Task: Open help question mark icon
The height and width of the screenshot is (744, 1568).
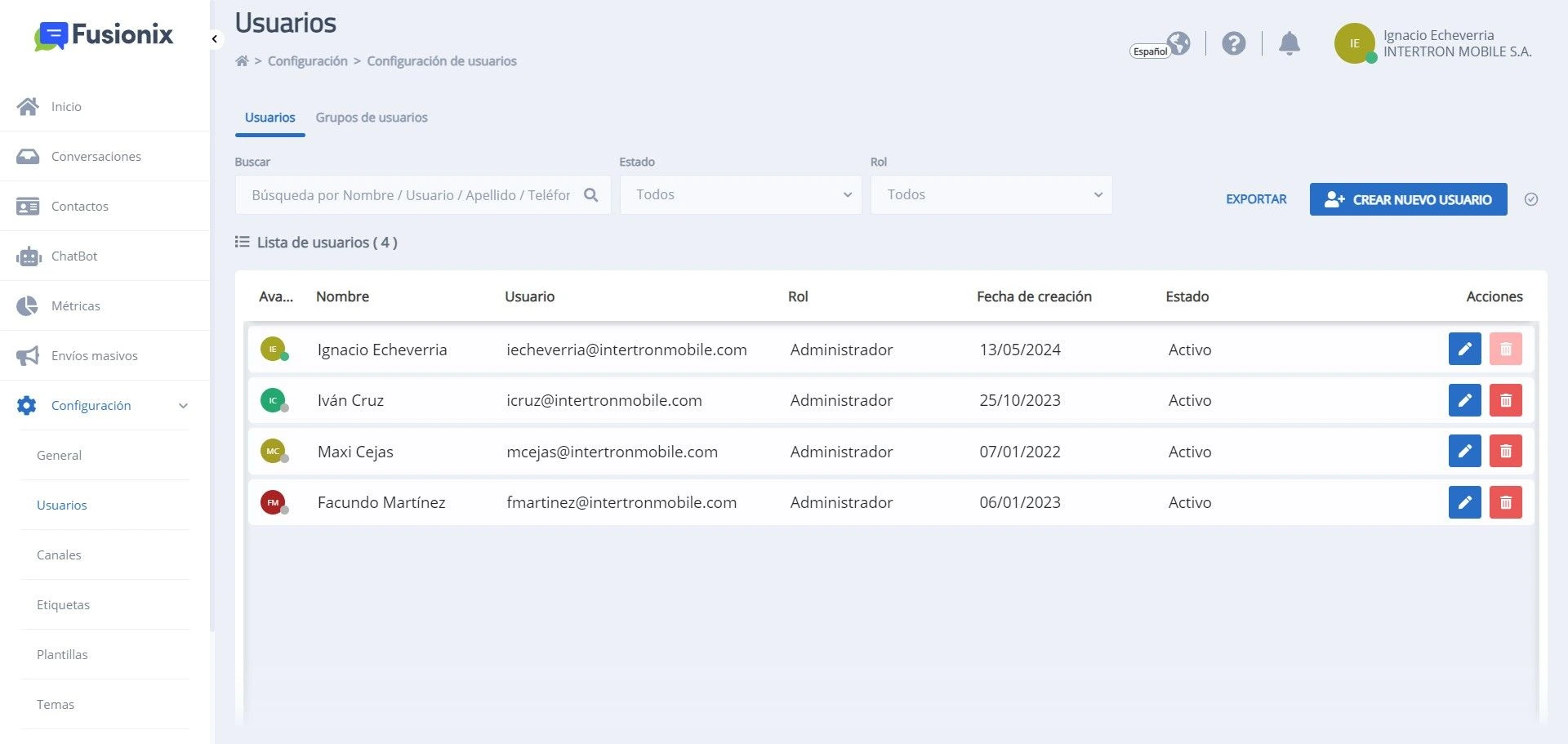Action: coord(1234,43)
